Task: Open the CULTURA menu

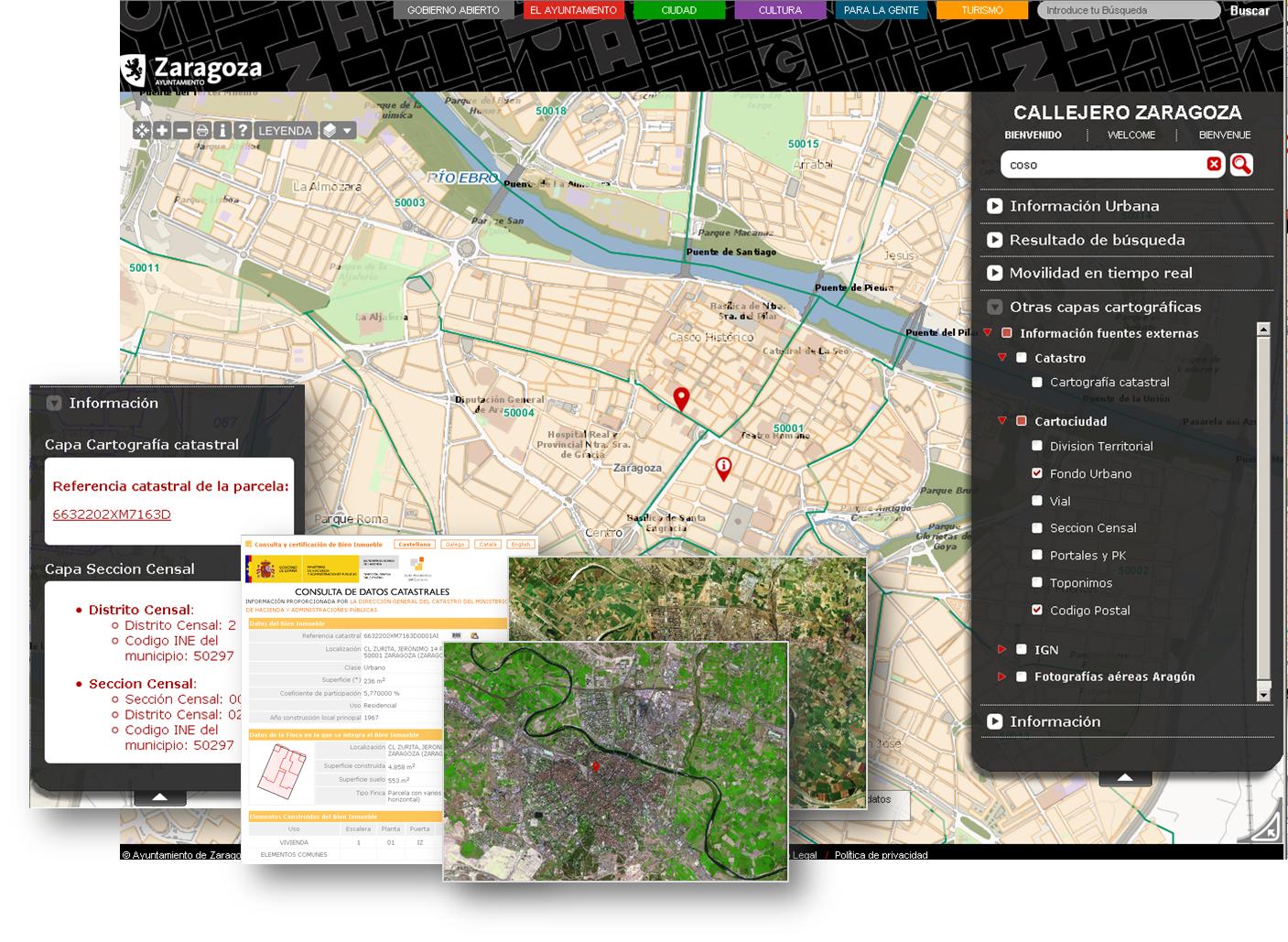Action: point(780,10)
